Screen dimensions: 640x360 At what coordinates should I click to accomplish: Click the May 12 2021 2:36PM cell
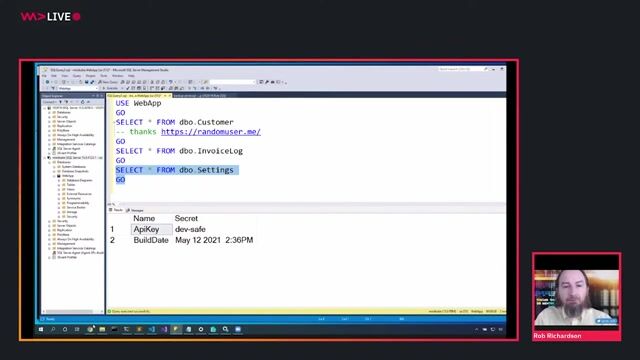coord(214,240)
